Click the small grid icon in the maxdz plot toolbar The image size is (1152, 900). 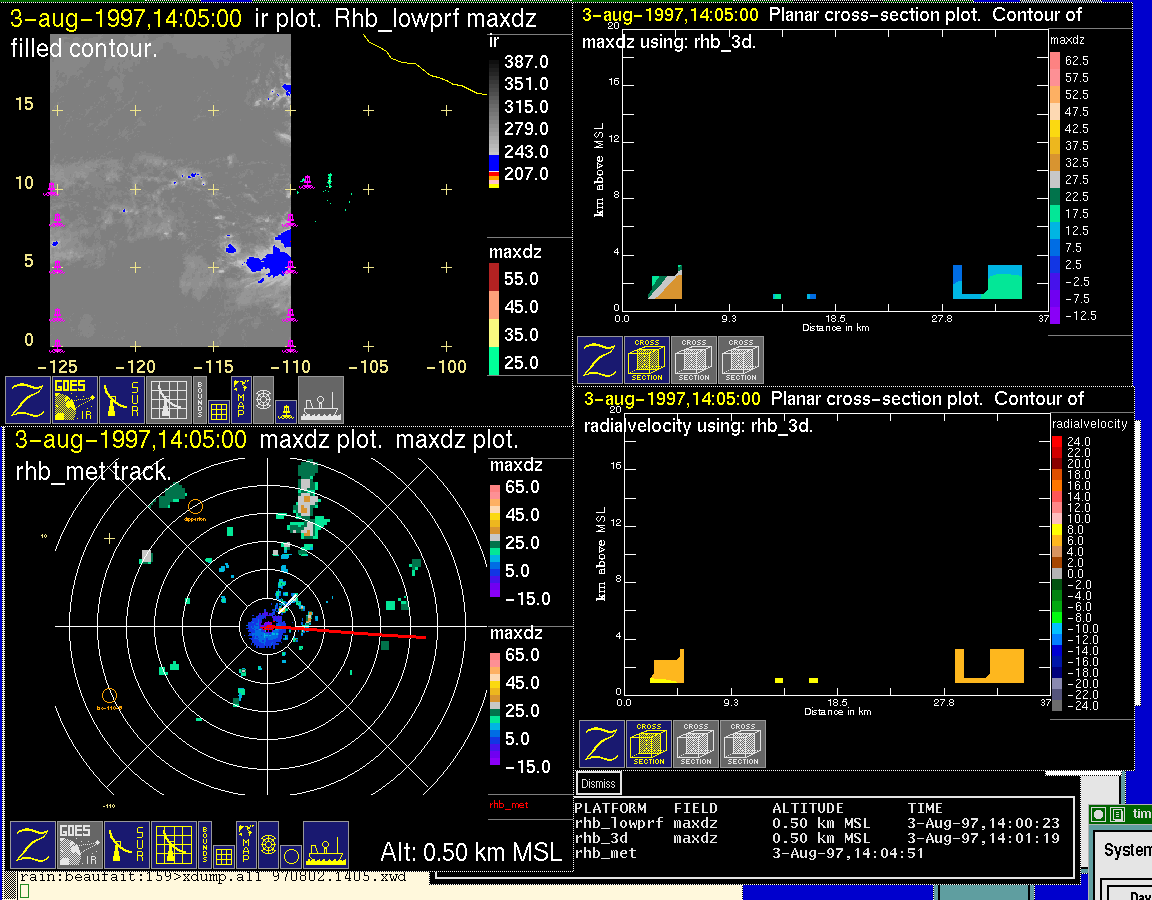pos(223,856)
